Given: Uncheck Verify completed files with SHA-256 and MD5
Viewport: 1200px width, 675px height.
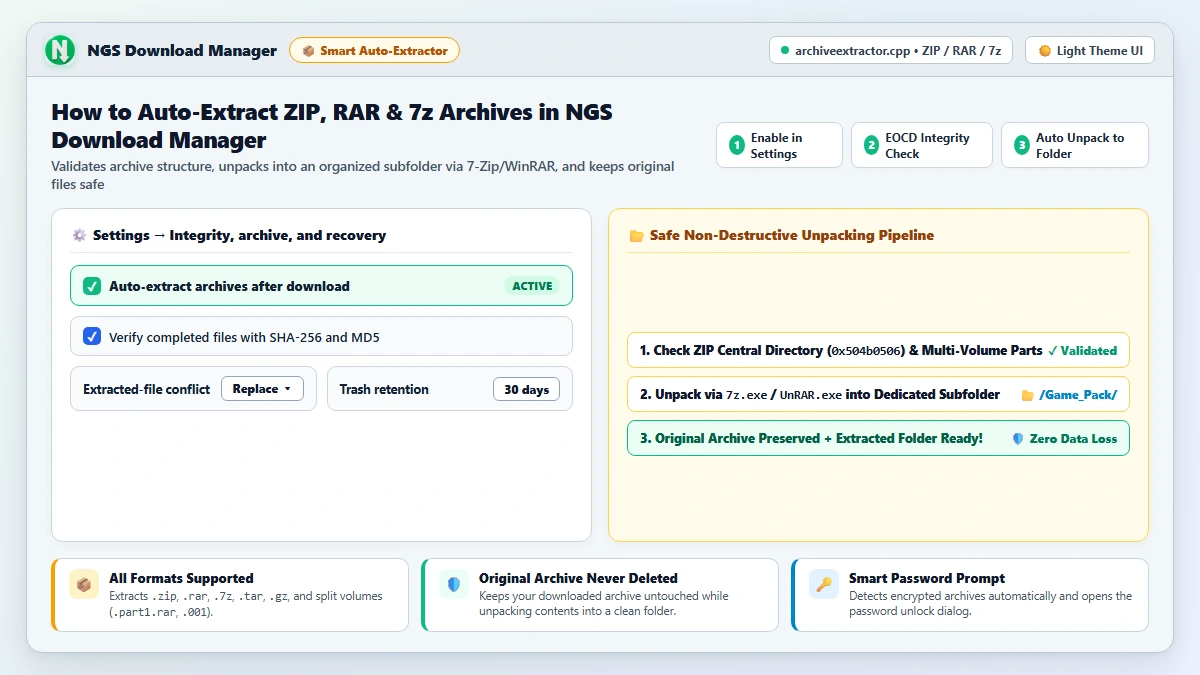Looking at the screenshot, I should coord(92,337).
